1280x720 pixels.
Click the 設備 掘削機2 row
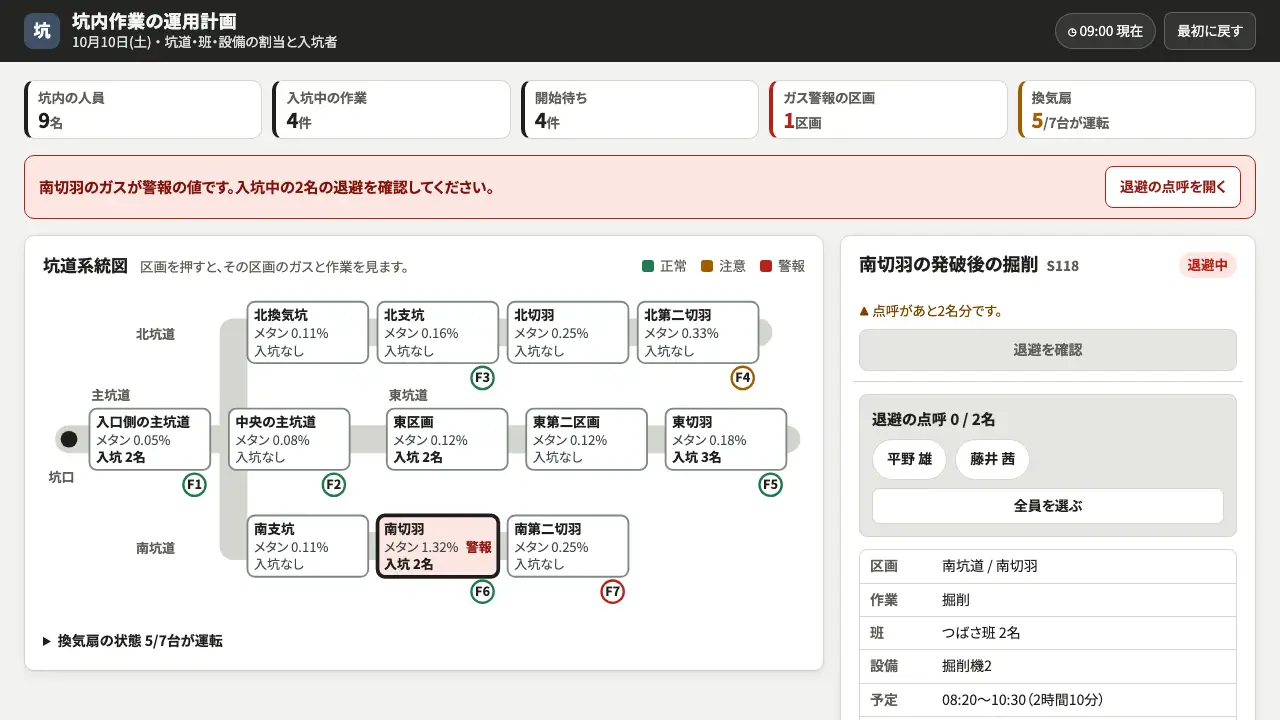coord(1047,667)
